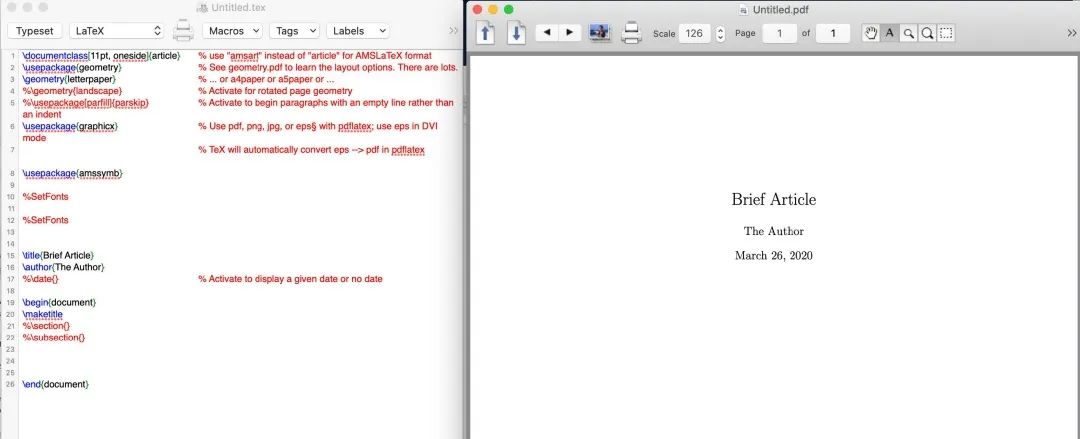Viewport: 1080px width, 439px height.
Task: Click "The Author" in the PDF preview
Action: point(773,231)
